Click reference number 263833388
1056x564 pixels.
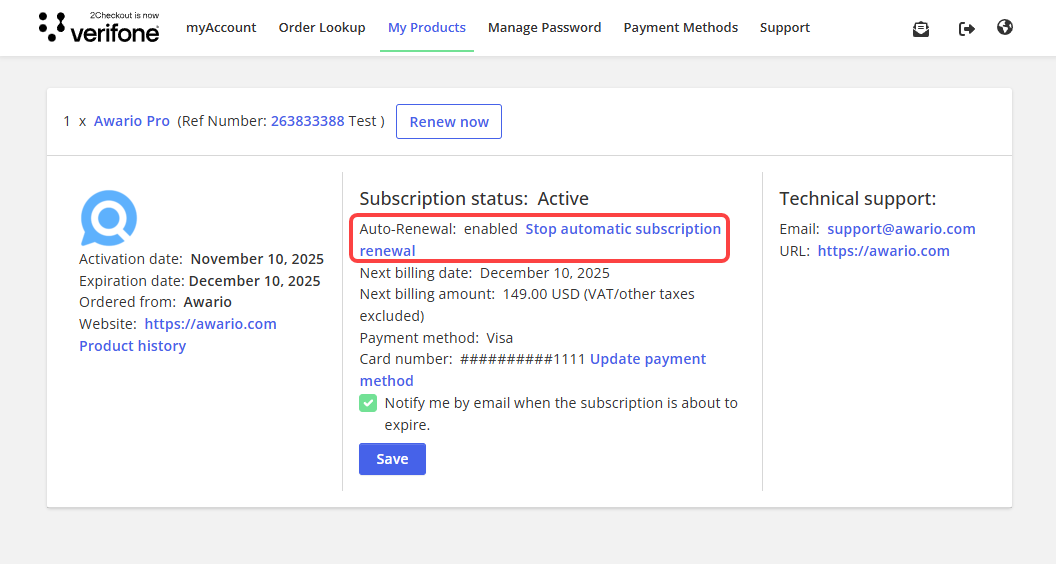(x=307, y=121)
